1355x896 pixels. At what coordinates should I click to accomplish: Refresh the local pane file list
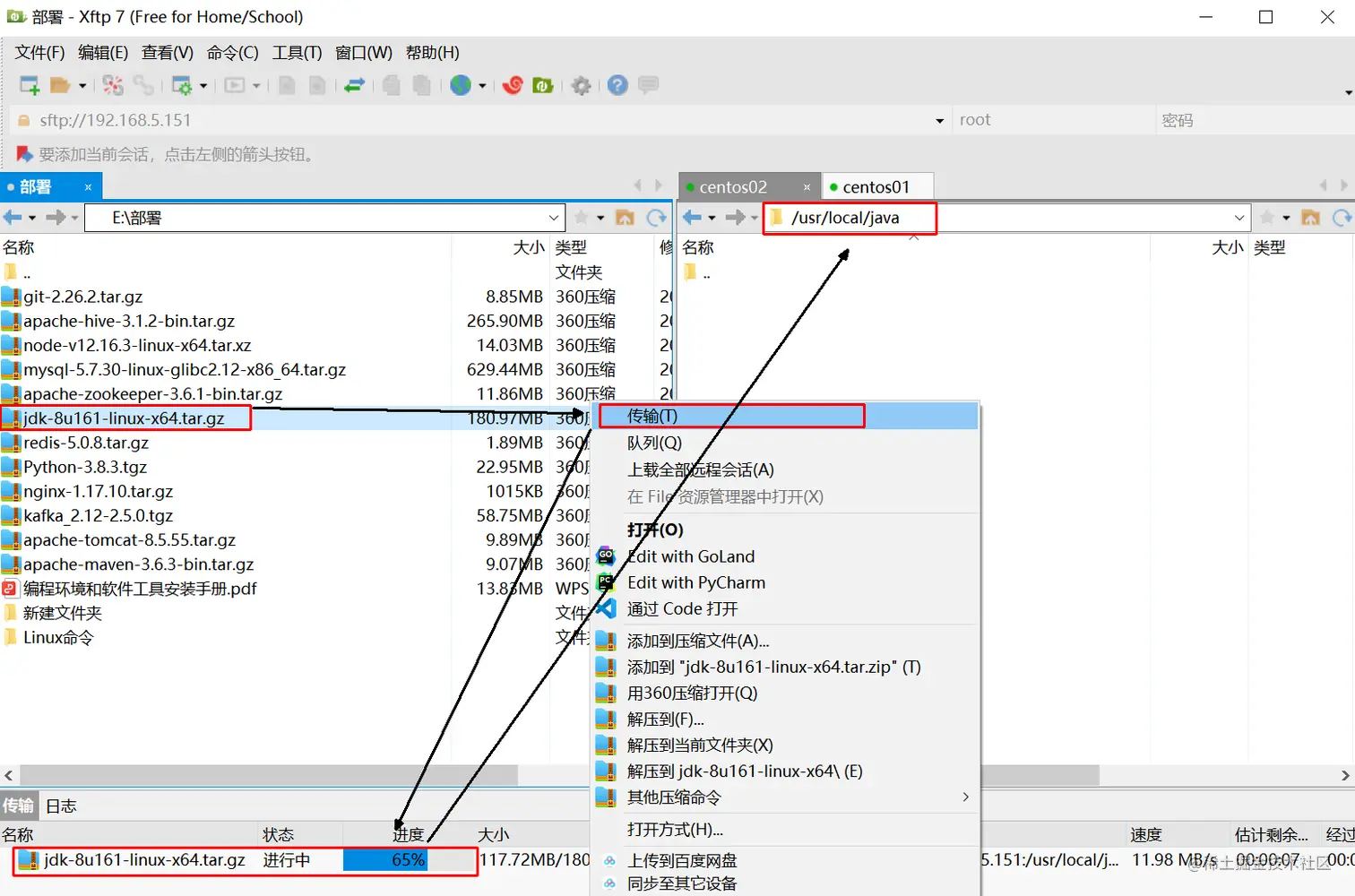(x=657, y=218)
